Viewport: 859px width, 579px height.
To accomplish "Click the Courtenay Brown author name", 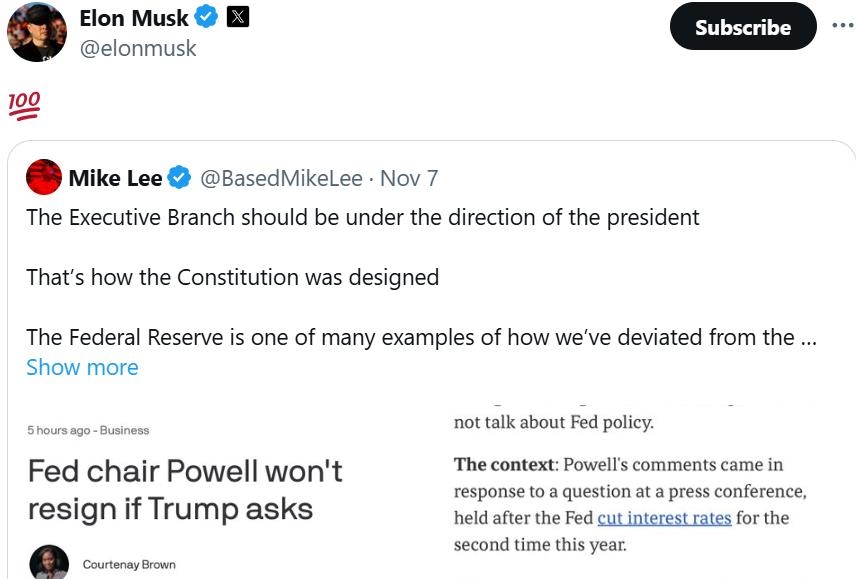I will point(129,565).
